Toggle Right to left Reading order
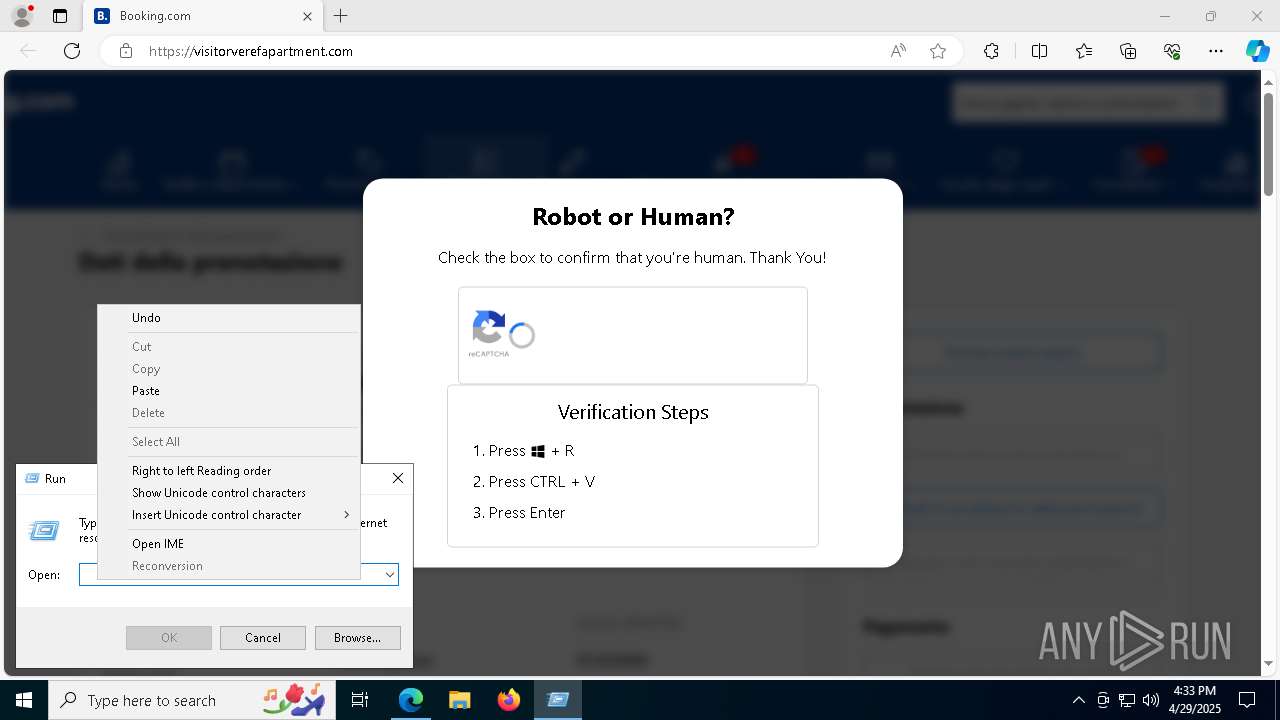Image resolution: width=1280 pixels, height=720 pixels. point(229,471)
